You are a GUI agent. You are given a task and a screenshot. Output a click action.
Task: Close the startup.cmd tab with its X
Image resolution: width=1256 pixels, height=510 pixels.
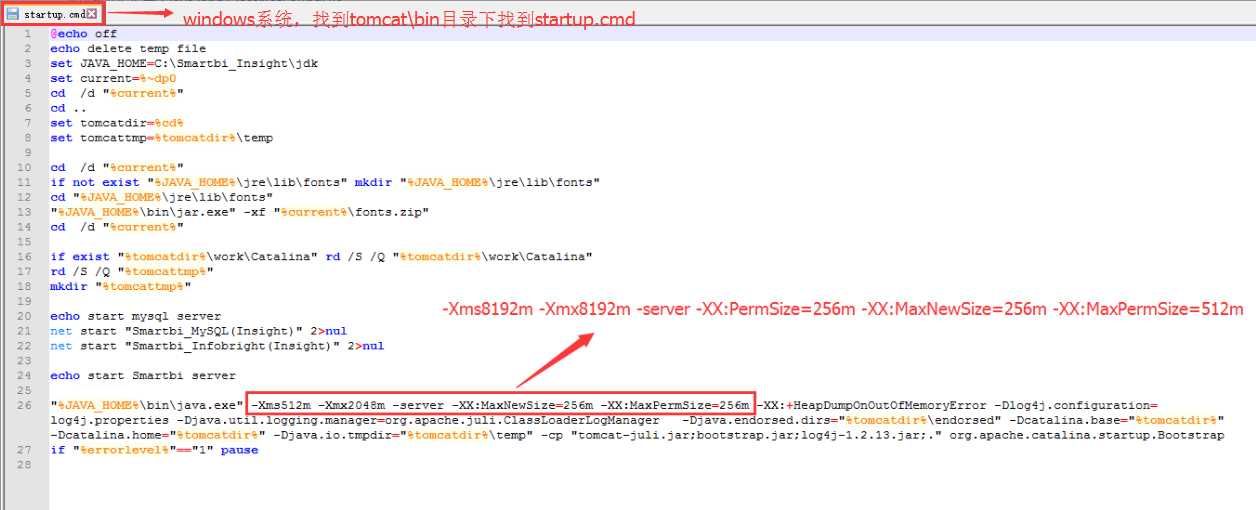(92, 14)
